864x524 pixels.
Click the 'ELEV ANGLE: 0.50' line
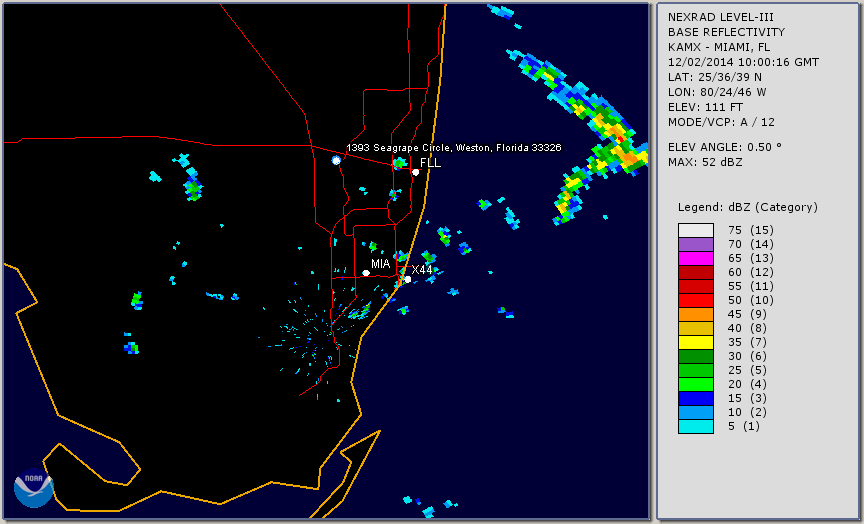click(x=725, y=147)
